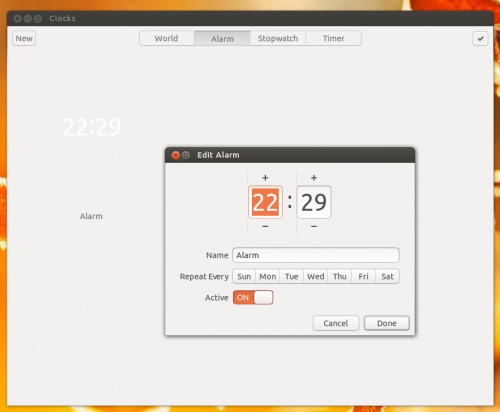Open the Stopwatch tab
500x412 pixels.
[x=278, y=38]
